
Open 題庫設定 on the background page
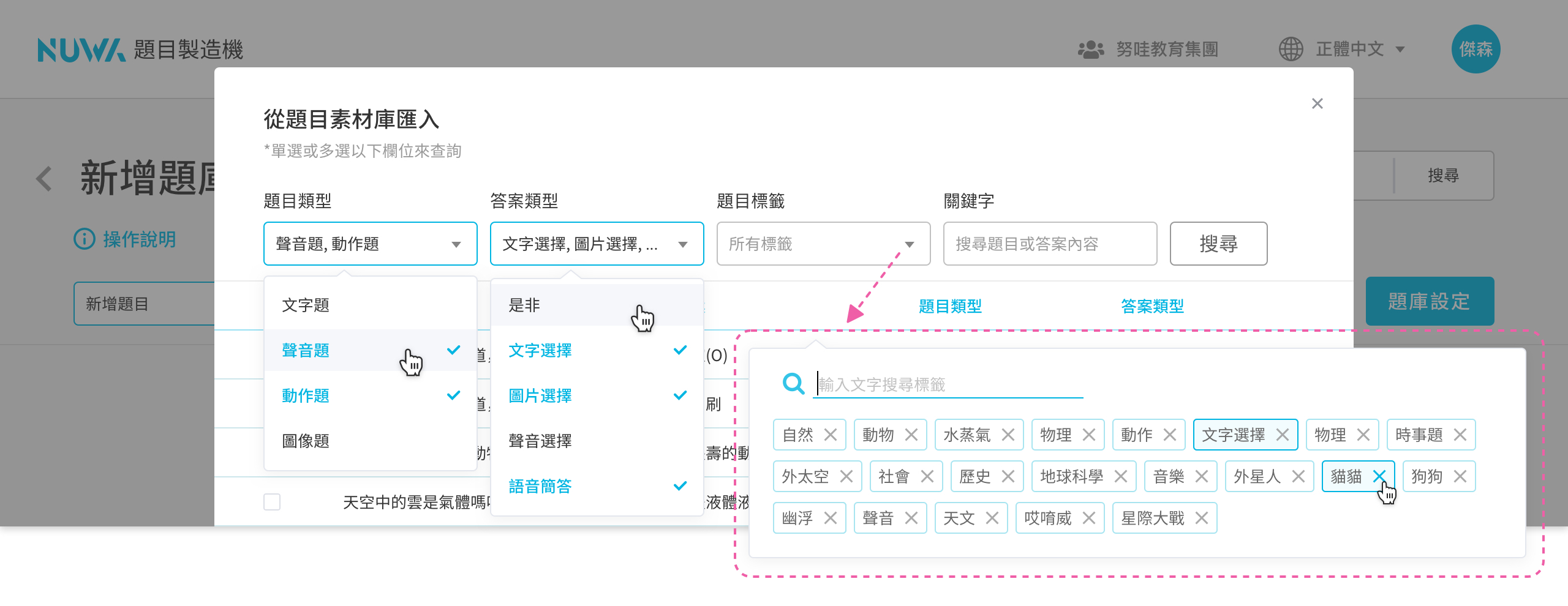tap(1430, 301)
